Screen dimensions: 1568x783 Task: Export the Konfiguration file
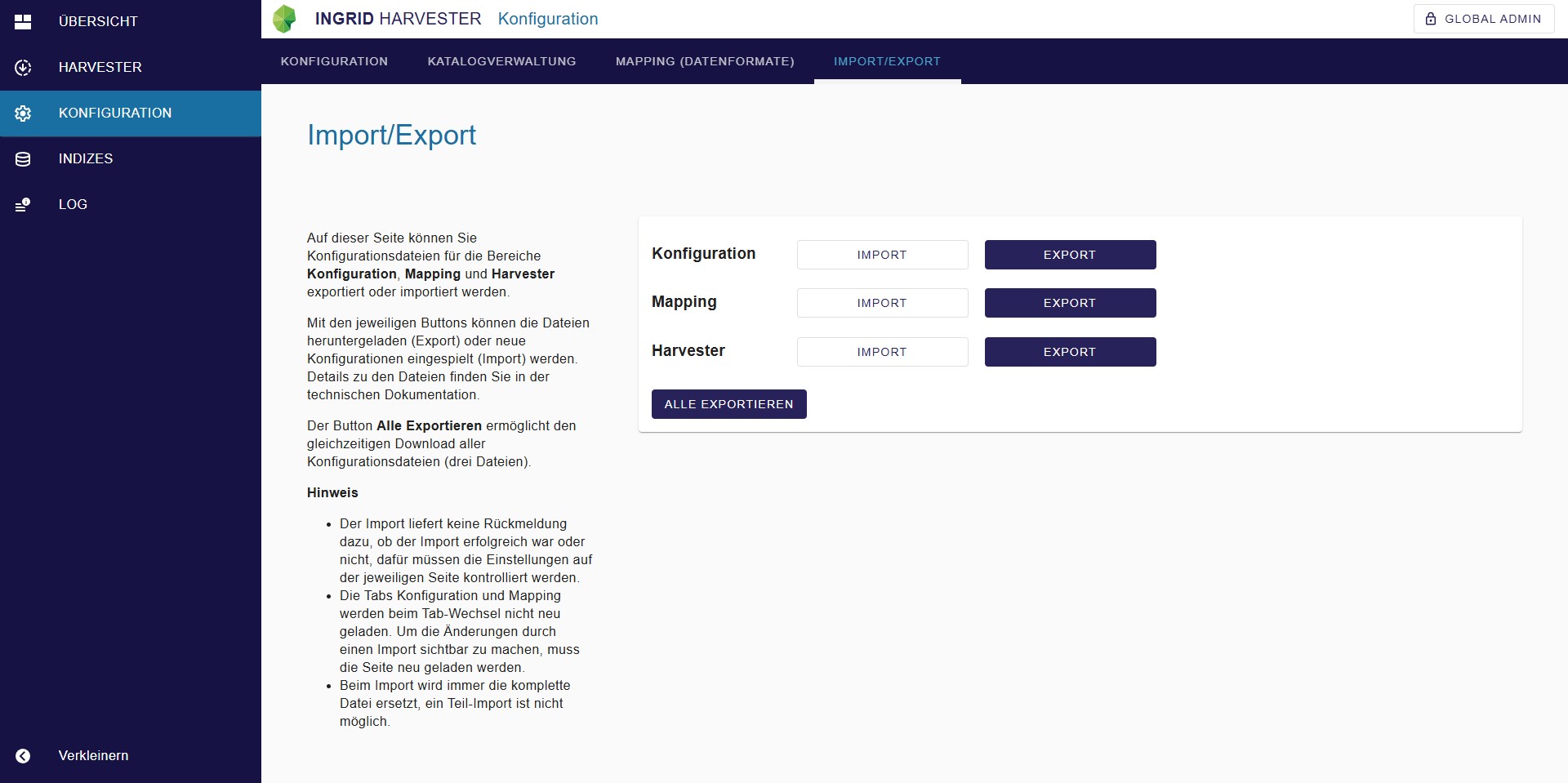point(1070,255)
